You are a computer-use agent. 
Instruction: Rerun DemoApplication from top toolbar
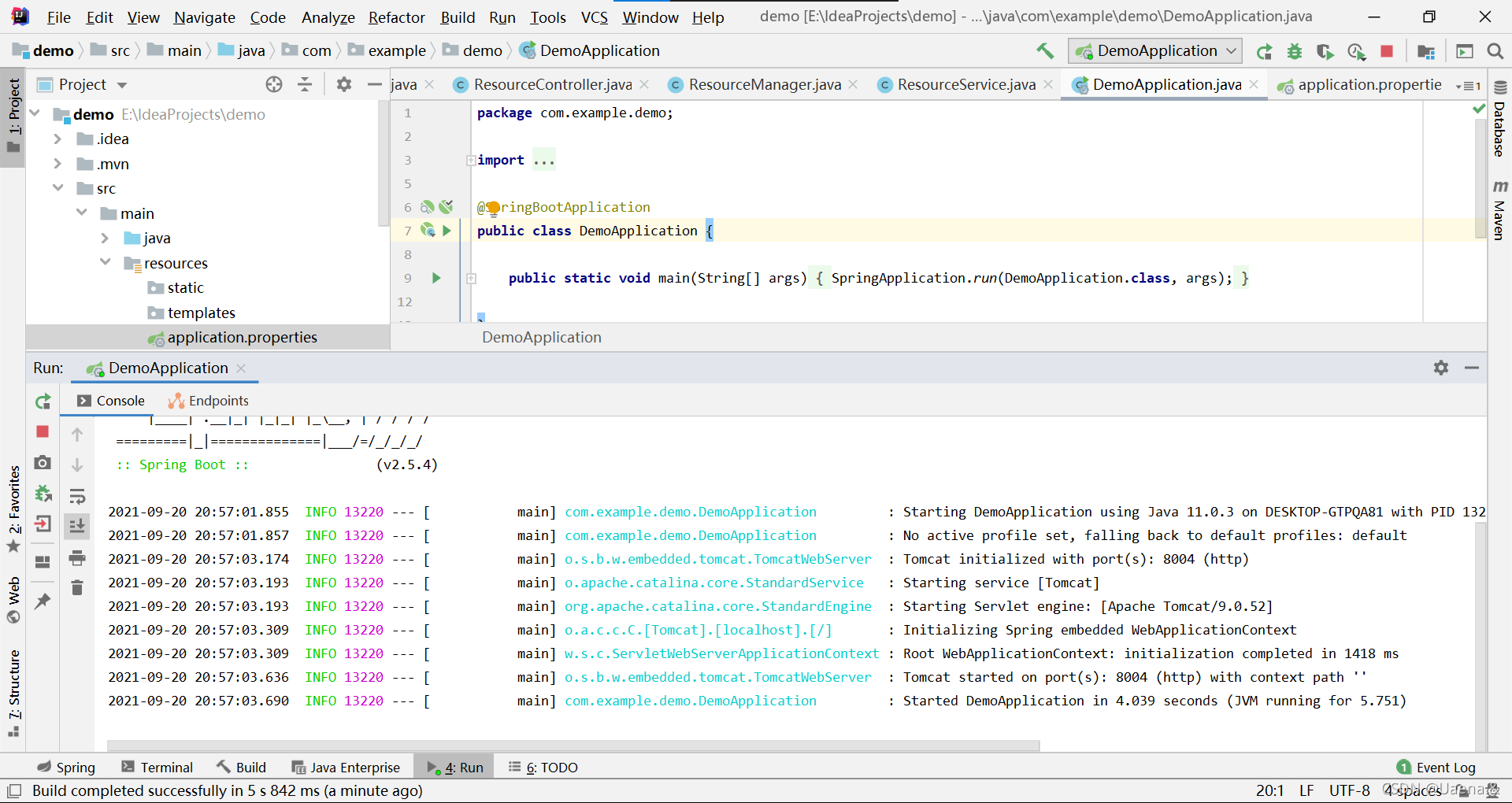coord(1265,51)
